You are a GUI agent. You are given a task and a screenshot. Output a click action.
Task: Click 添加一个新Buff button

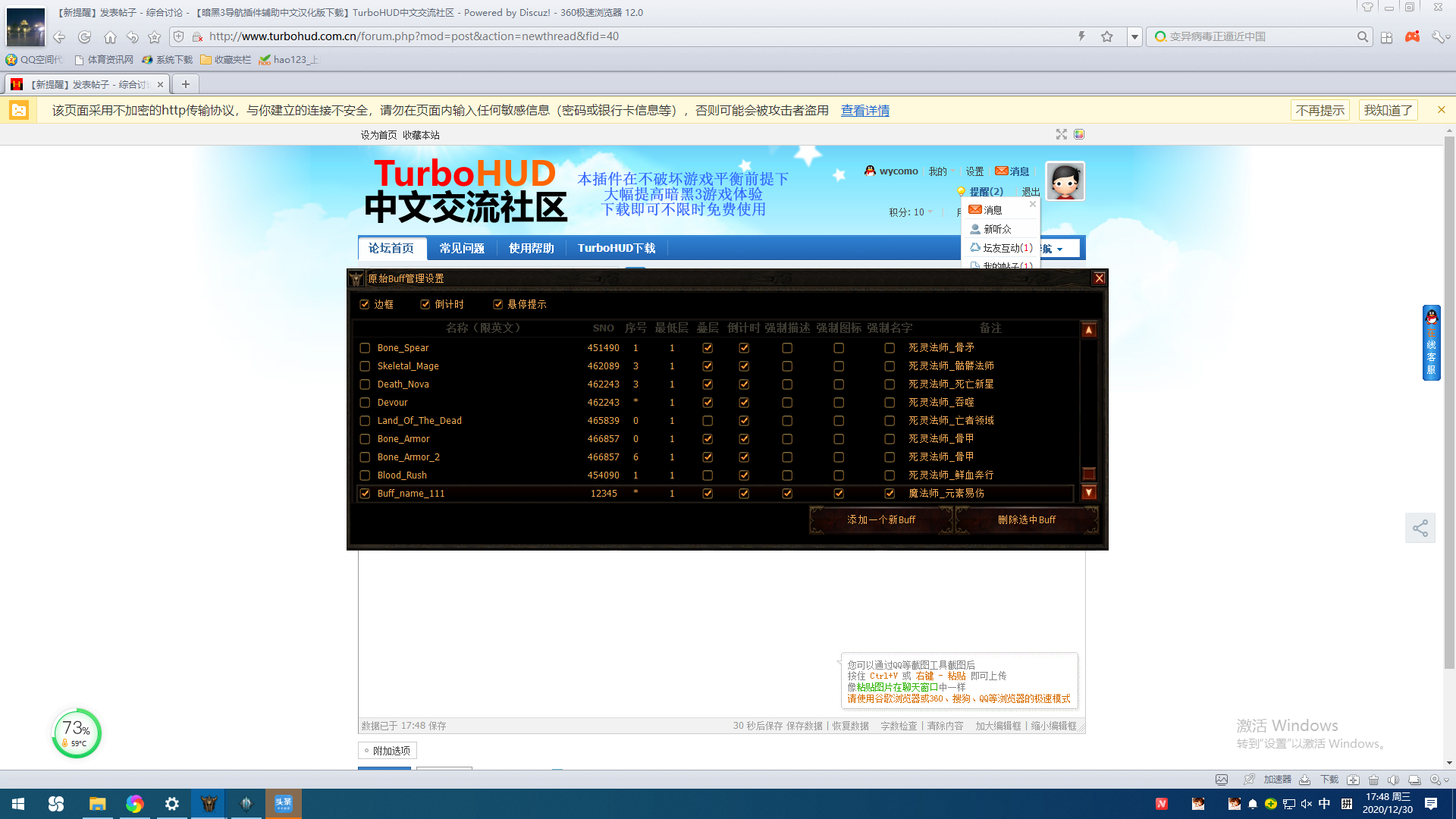tap(881, 519)
